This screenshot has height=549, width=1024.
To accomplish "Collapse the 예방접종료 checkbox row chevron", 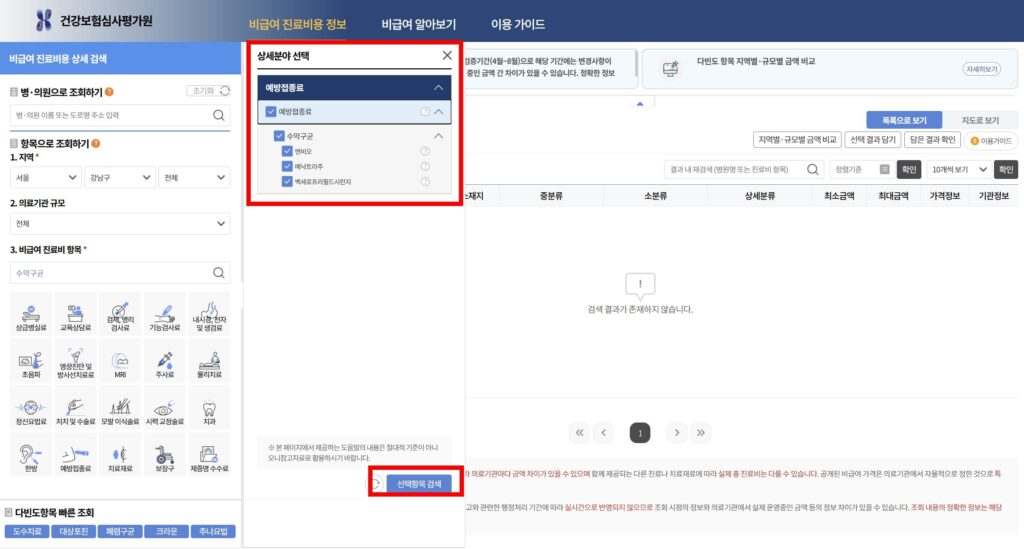I will click(x=439, y=112).
